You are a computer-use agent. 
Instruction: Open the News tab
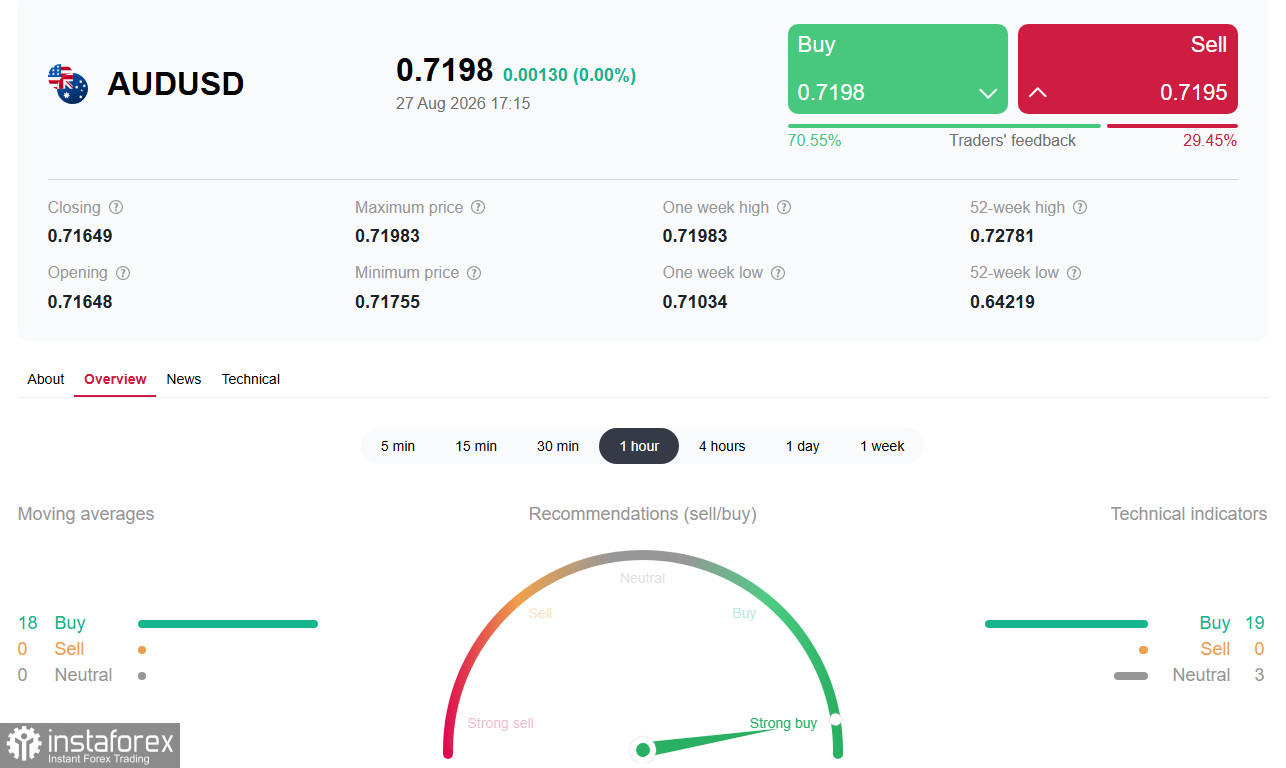[x=184, y=379]
